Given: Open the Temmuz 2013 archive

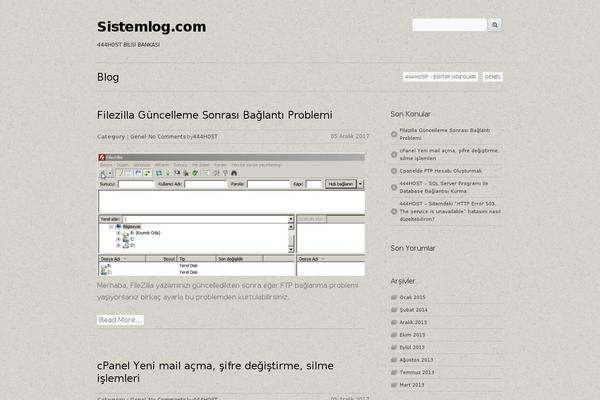Looking at the screenshot, I should pyautogui.click(x=417, y=372).
